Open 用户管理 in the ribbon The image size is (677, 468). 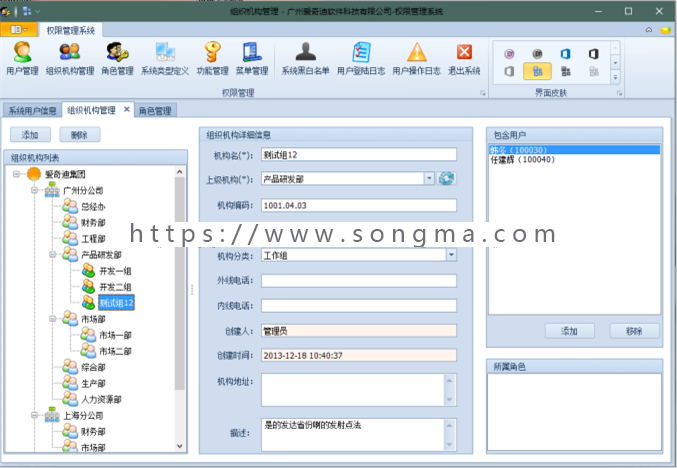[22, 58]
